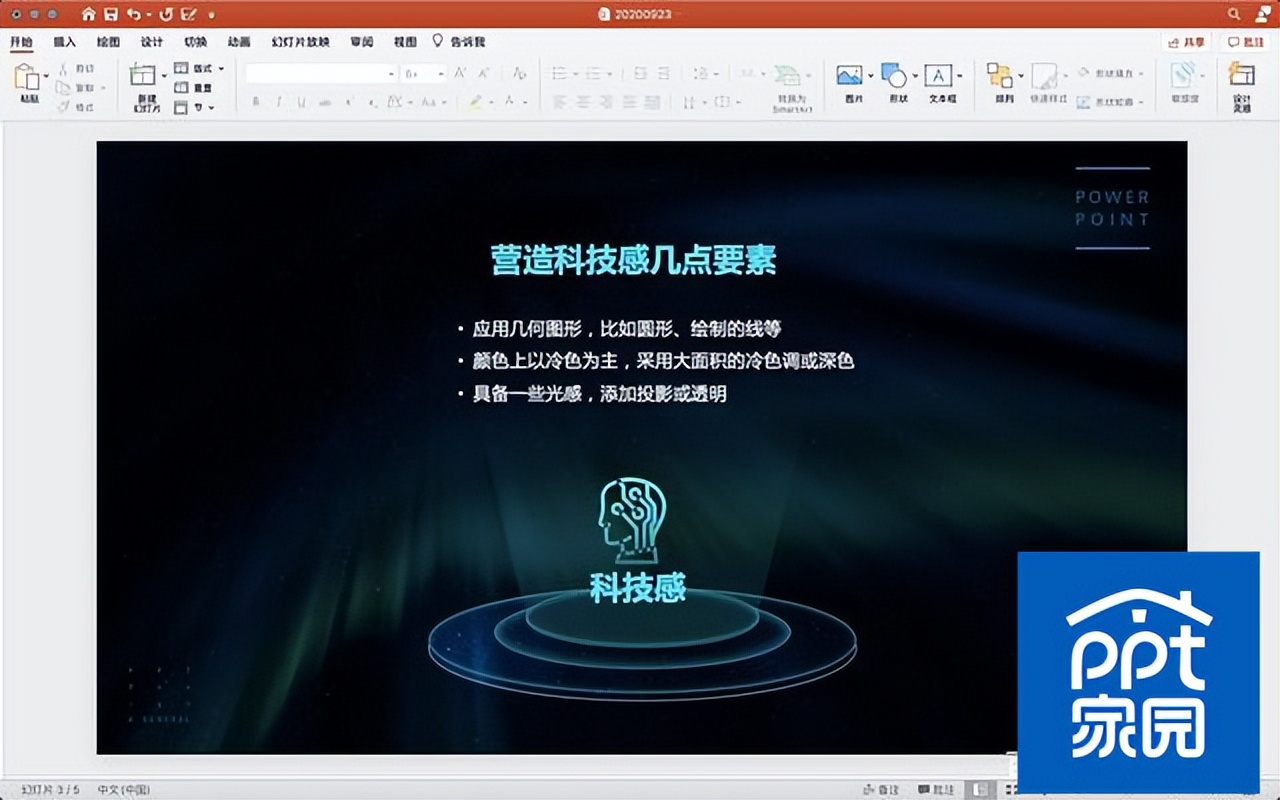Click the line spacing icon
Viewport: 1280px width, 800px height.
(700, 73)
